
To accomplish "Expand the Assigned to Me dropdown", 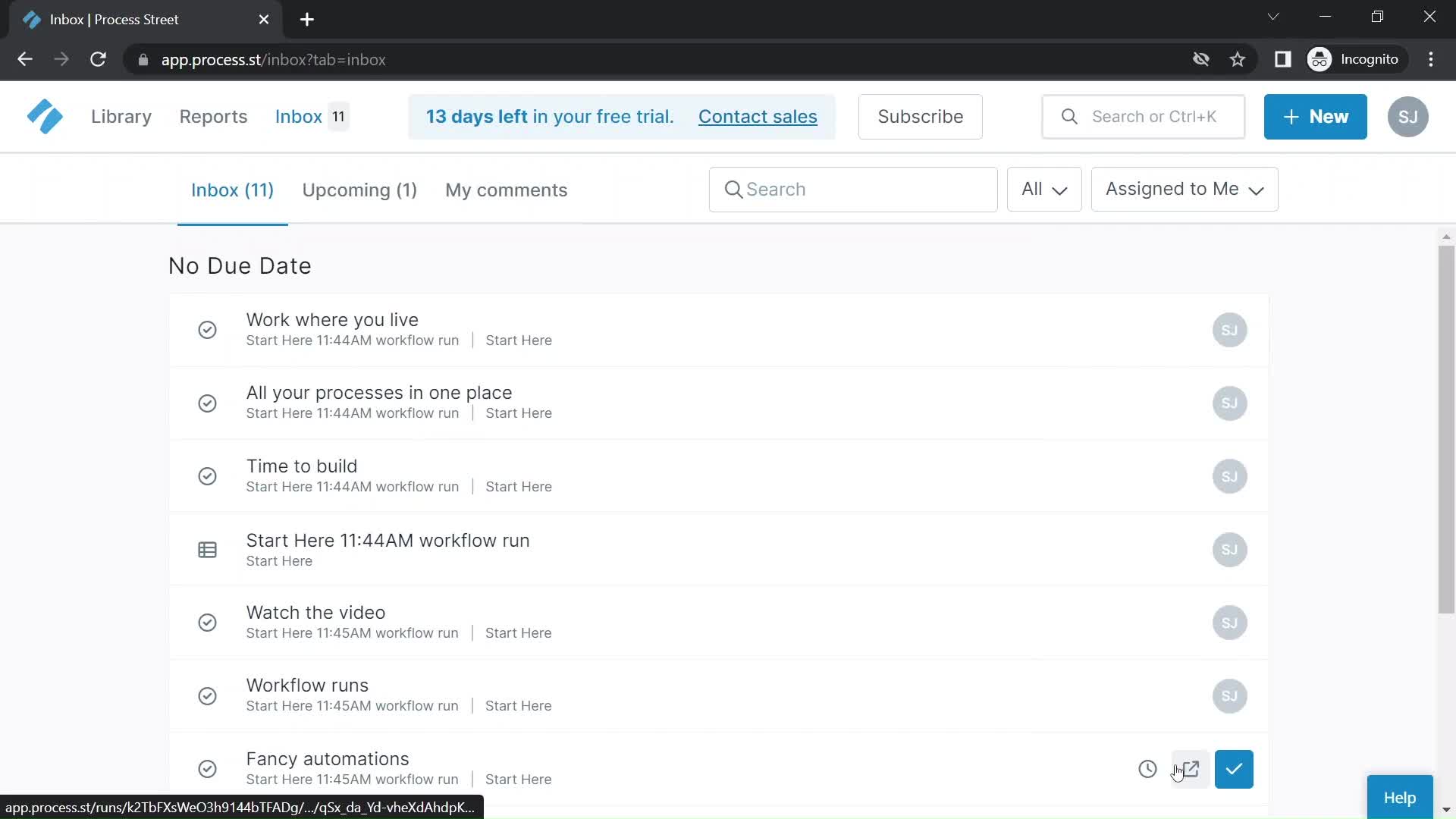I will click(x=1184, y=189).
